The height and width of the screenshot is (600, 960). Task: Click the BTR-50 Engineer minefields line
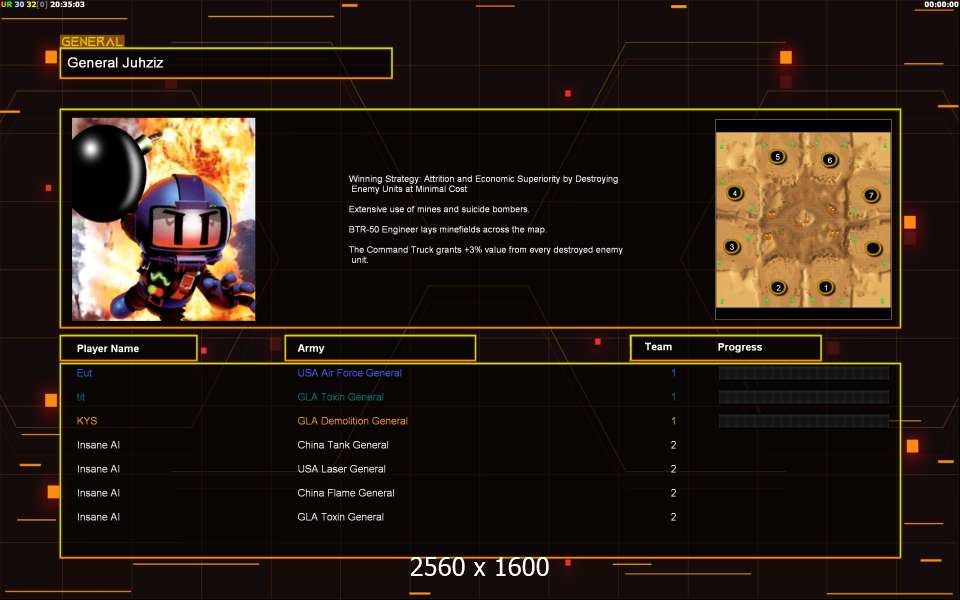coord(447,230)
